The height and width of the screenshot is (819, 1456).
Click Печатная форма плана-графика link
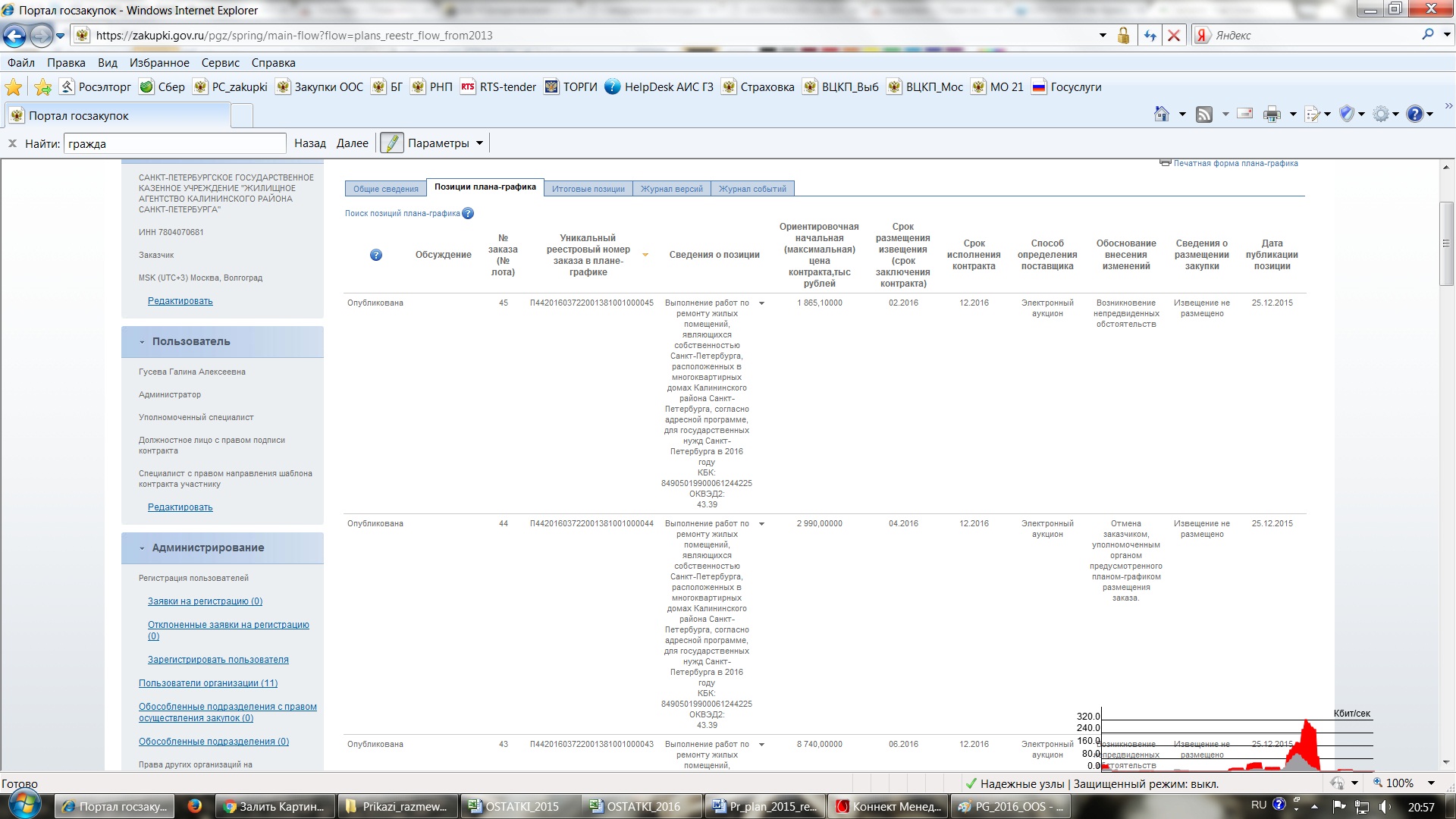tap(1235, 163)
